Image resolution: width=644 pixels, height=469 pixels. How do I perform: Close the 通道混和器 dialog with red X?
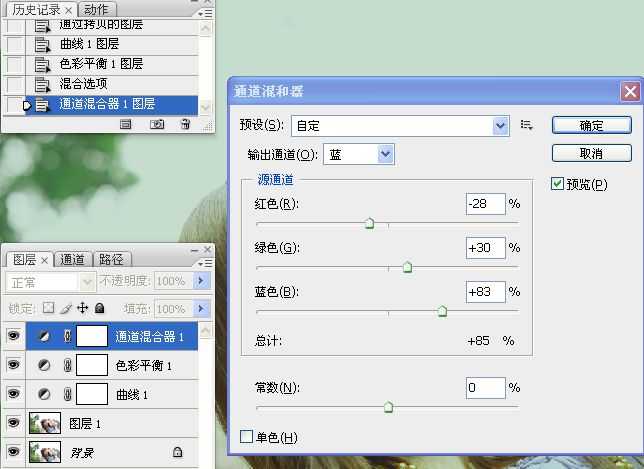(630, 91)
